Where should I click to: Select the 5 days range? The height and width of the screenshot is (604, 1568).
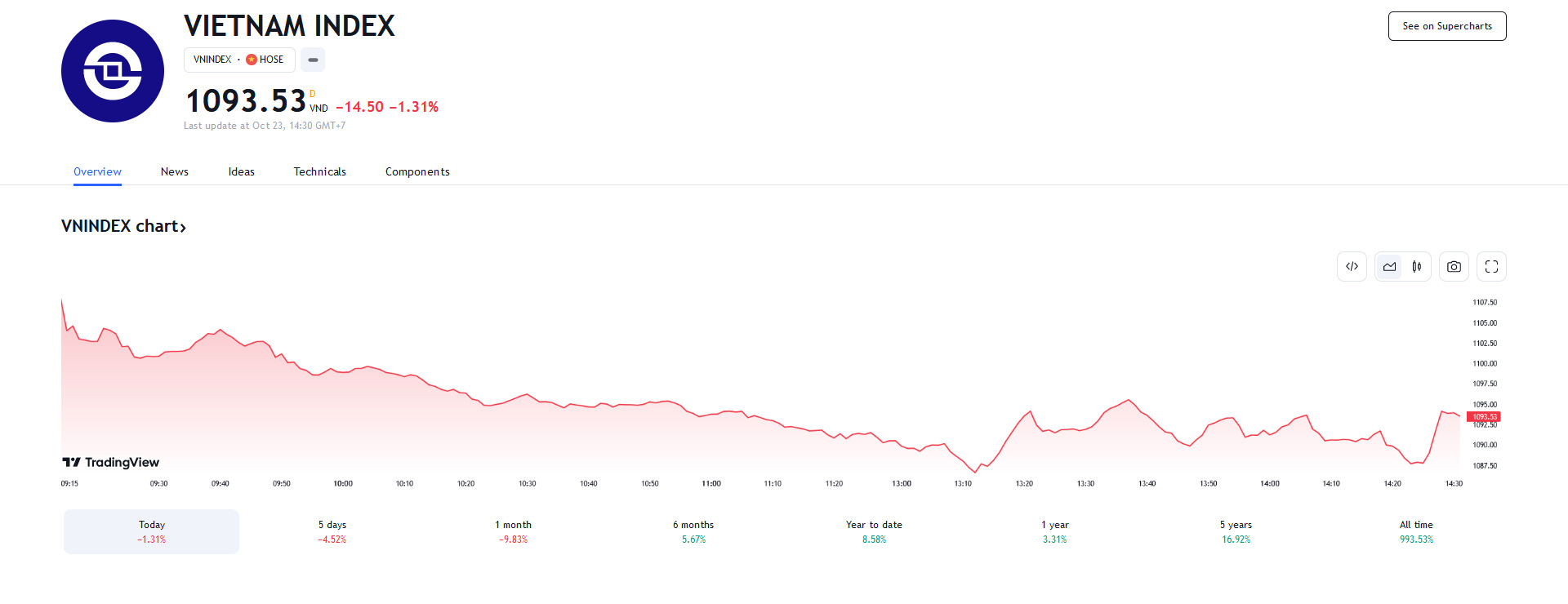coord(332,531)
